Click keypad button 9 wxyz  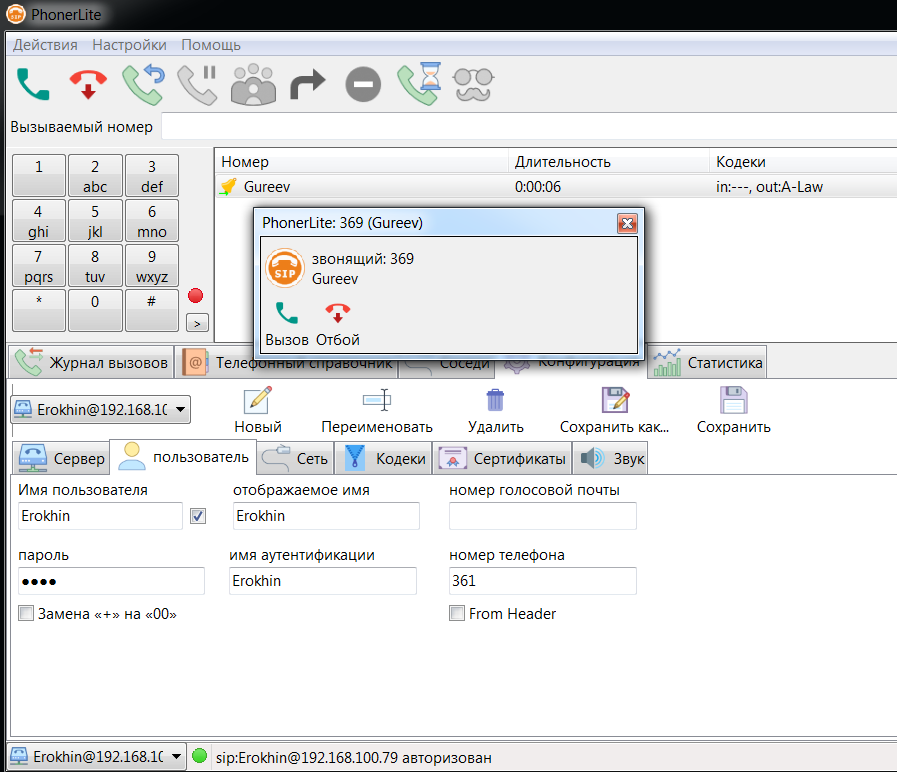[x=152, y=266]
